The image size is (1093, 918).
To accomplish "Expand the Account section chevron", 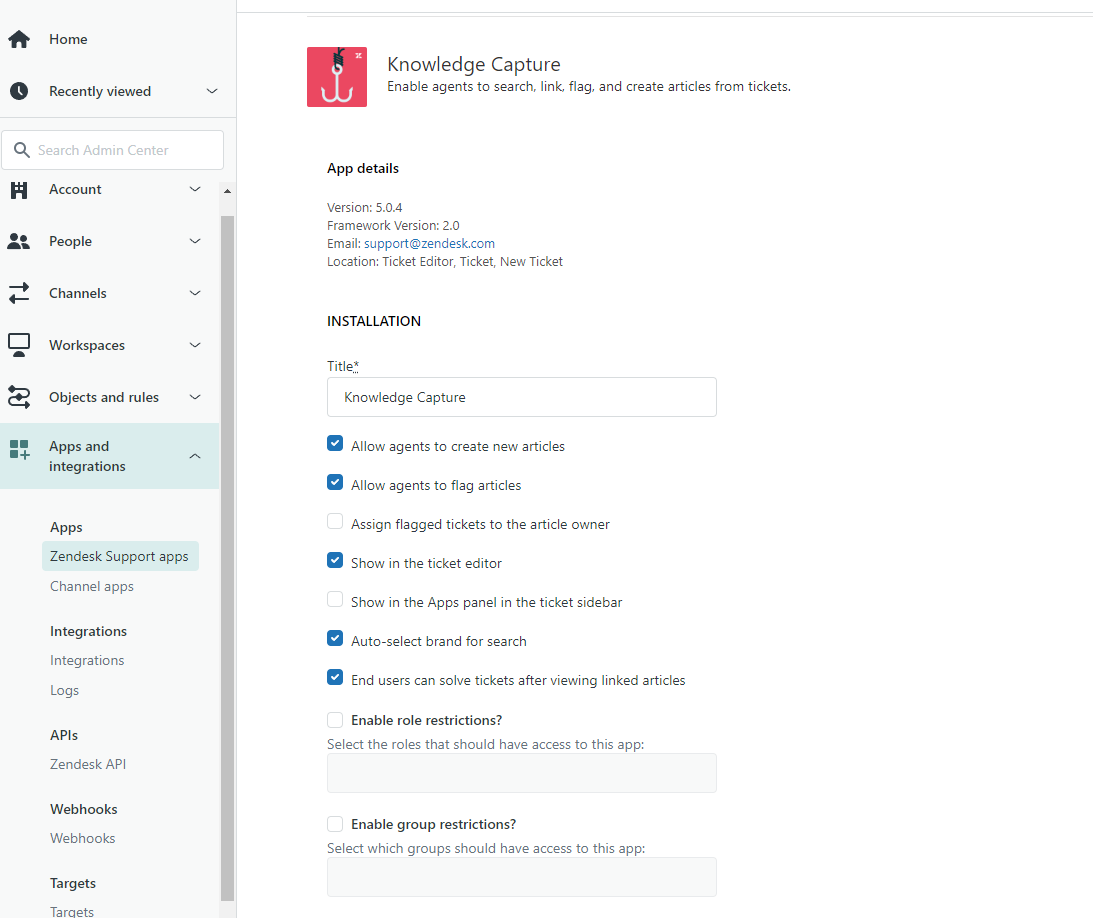I will pyautogui.click(x=195, y=189).
